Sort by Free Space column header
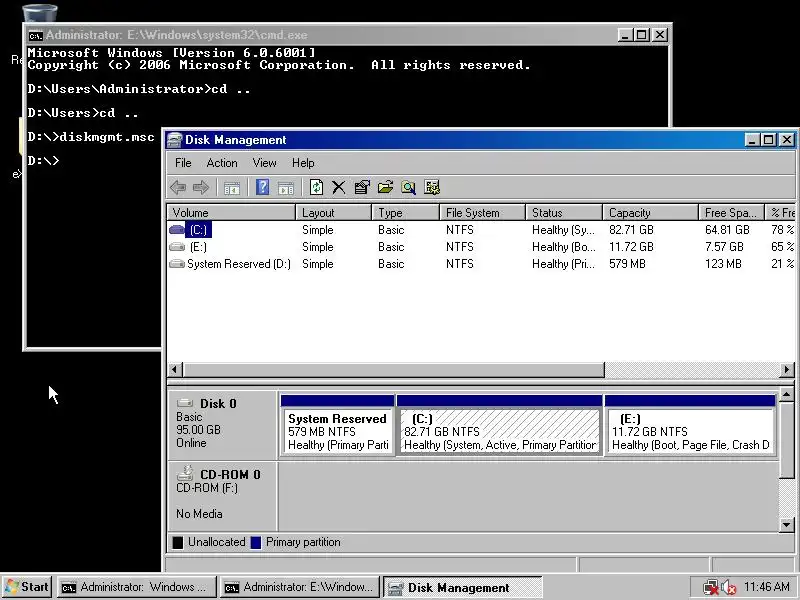 point(732,213)
